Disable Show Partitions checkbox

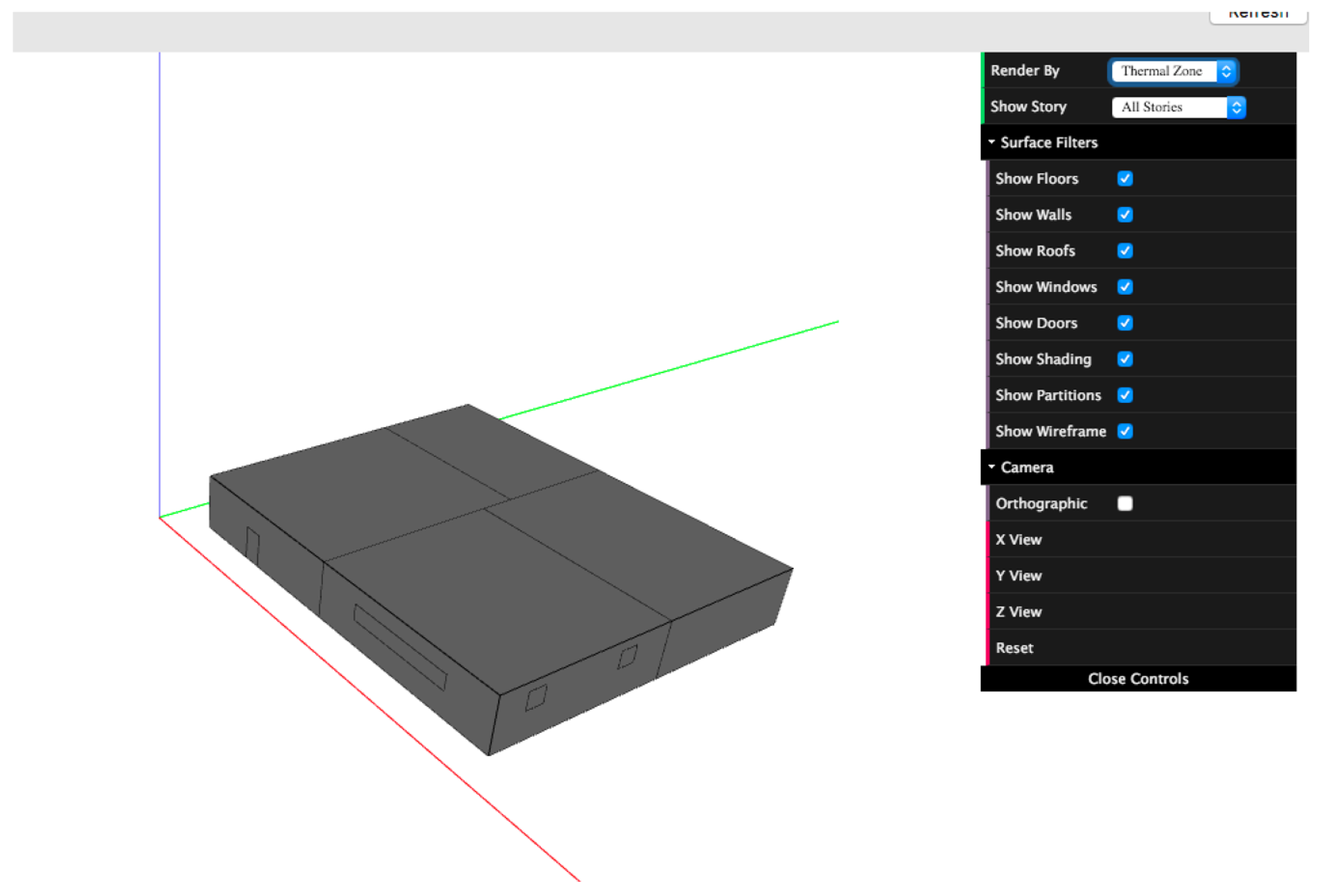(1125, 396)
